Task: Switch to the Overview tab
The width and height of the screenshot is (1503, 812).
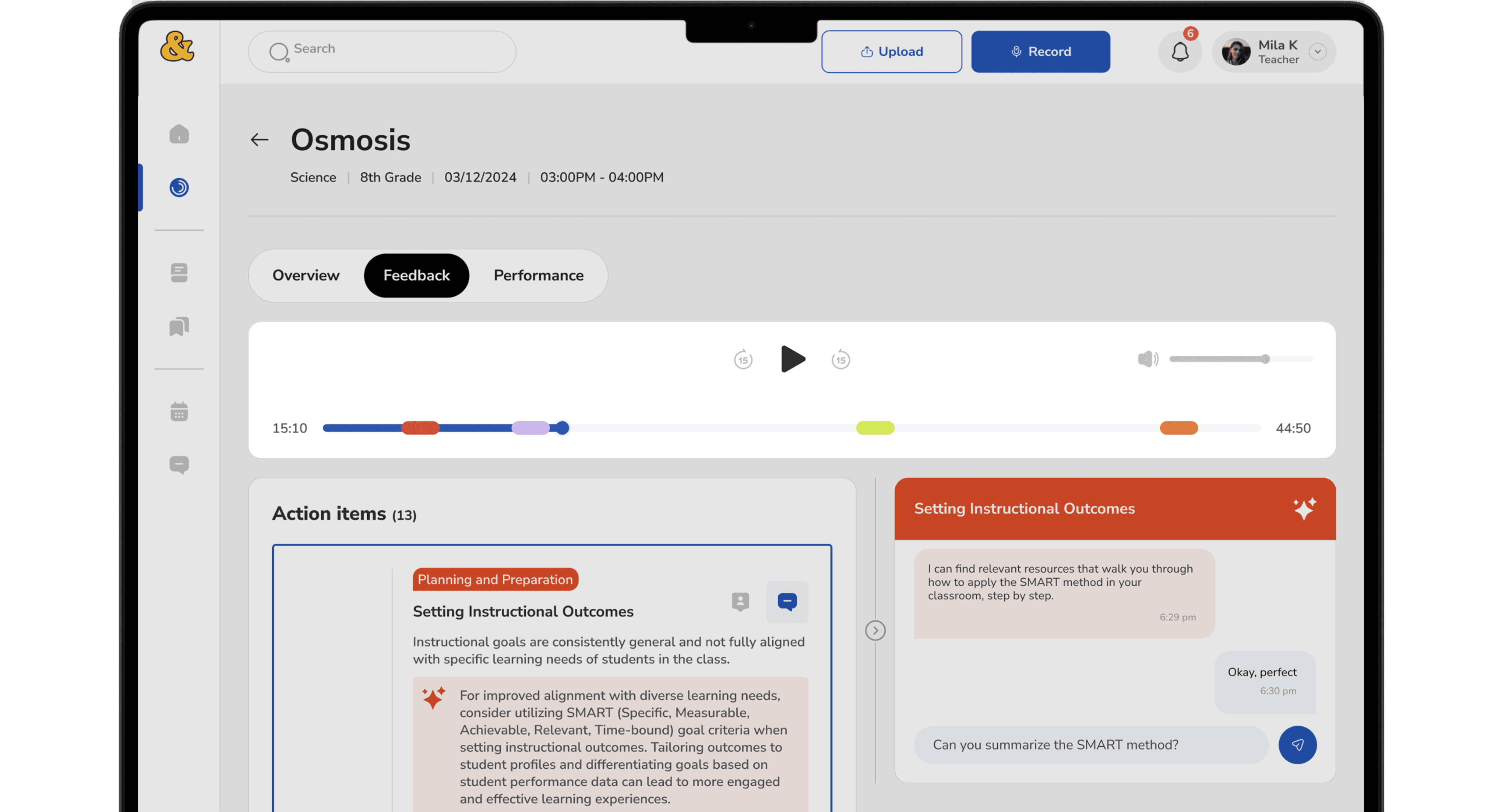Action: (x=306, y=275)
